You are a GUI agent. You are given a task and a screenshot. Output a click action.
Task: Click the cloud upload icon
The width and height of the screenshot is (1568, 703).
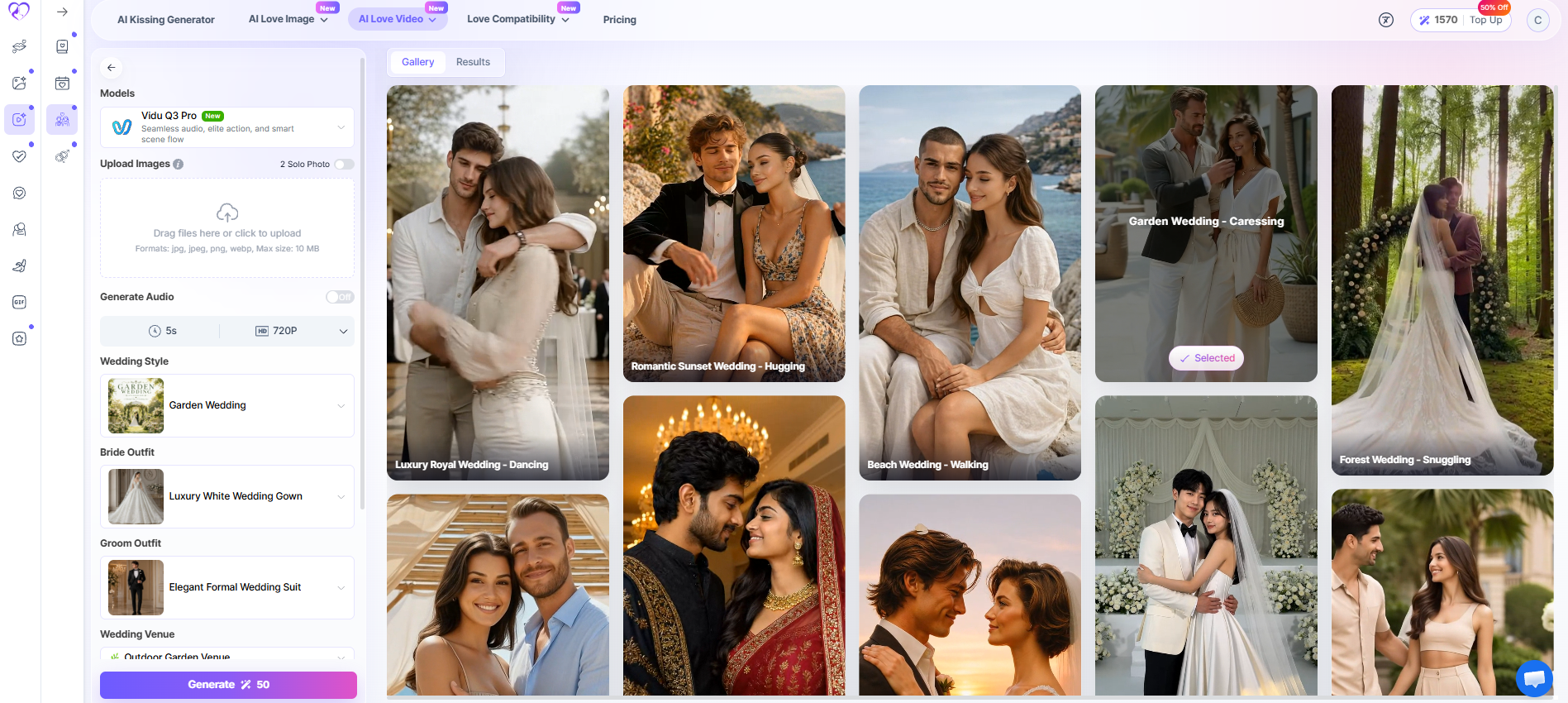[227, 213]
